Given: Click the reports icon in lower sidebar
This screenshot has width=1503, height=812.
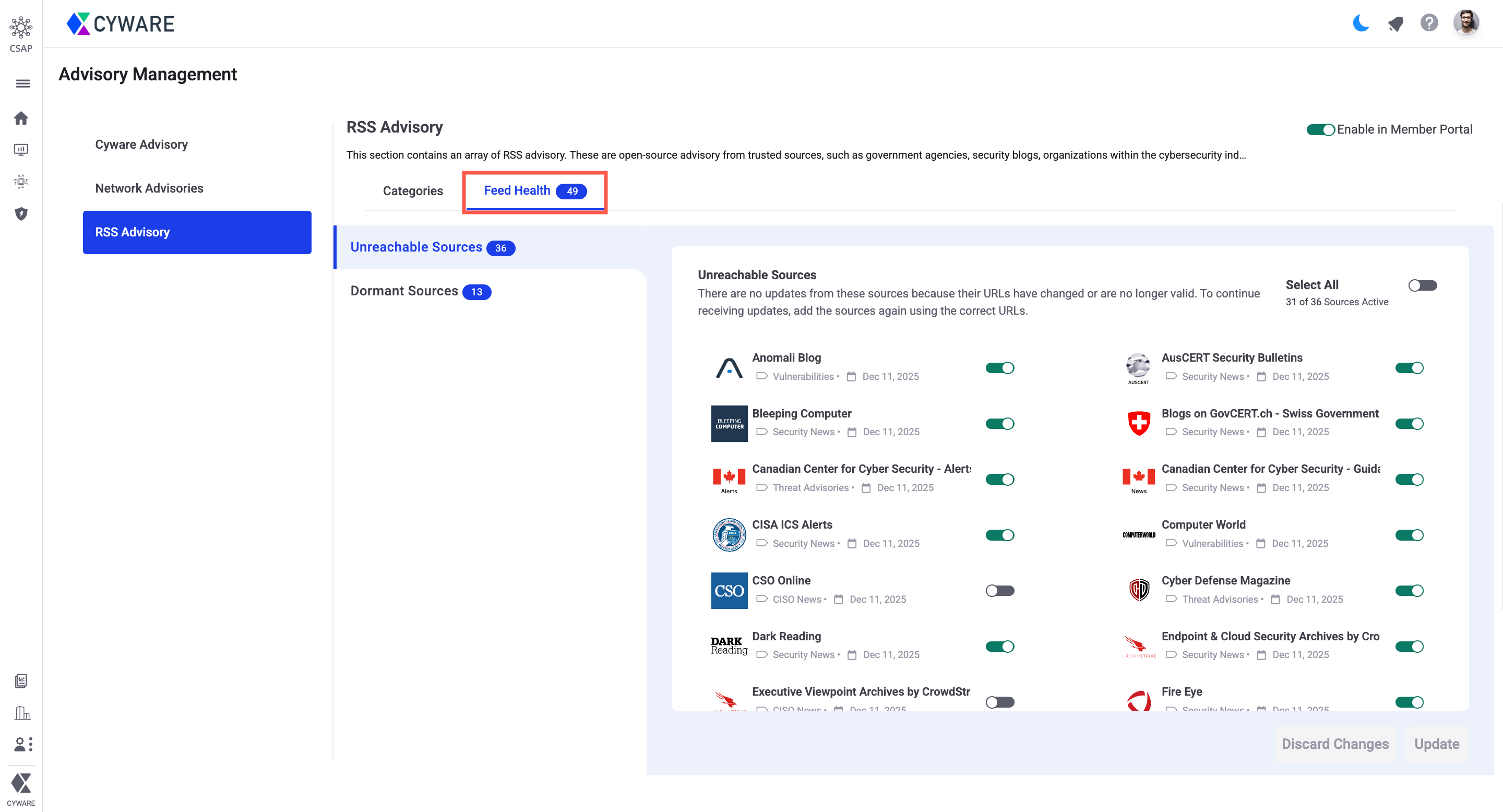Looking at the screenshot, I should (x=21, y=680).
